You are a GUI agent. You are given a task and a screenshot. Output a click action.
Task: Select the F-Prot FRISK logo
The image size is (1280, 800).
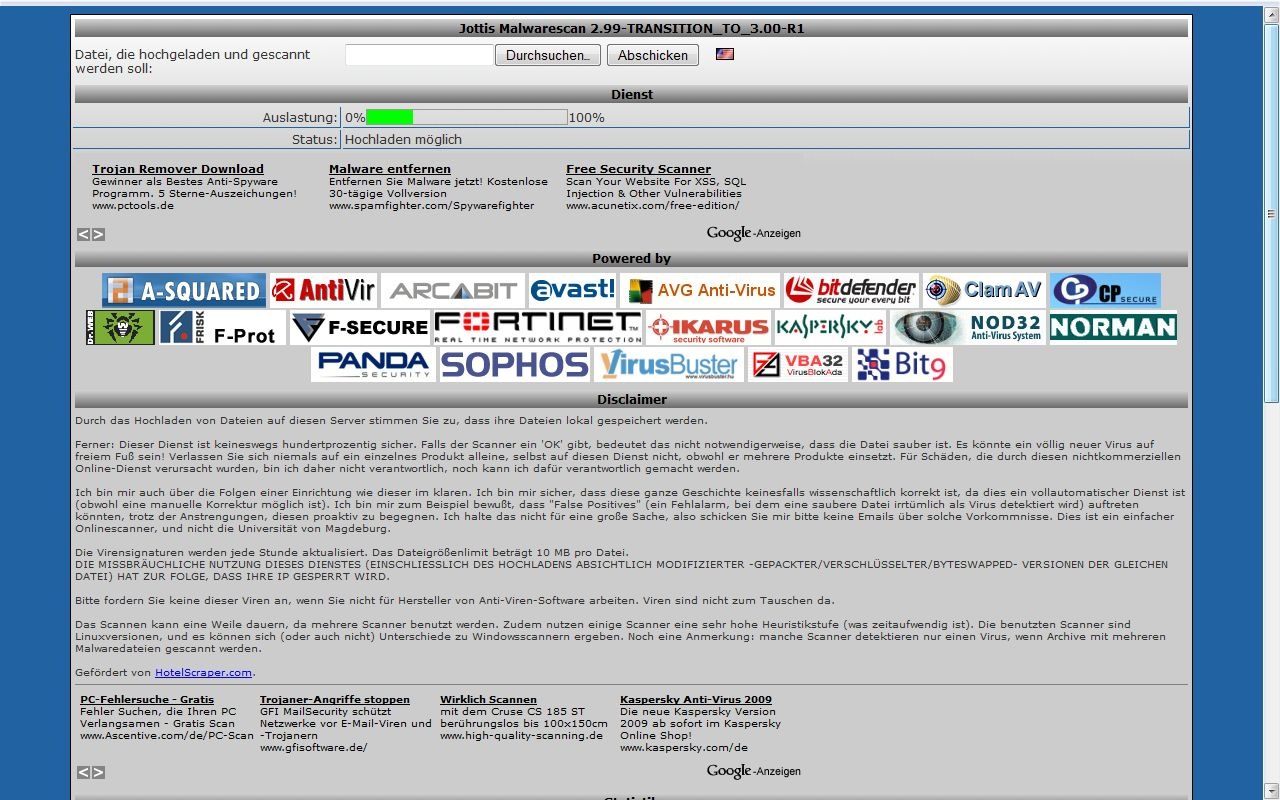(223, 327)
